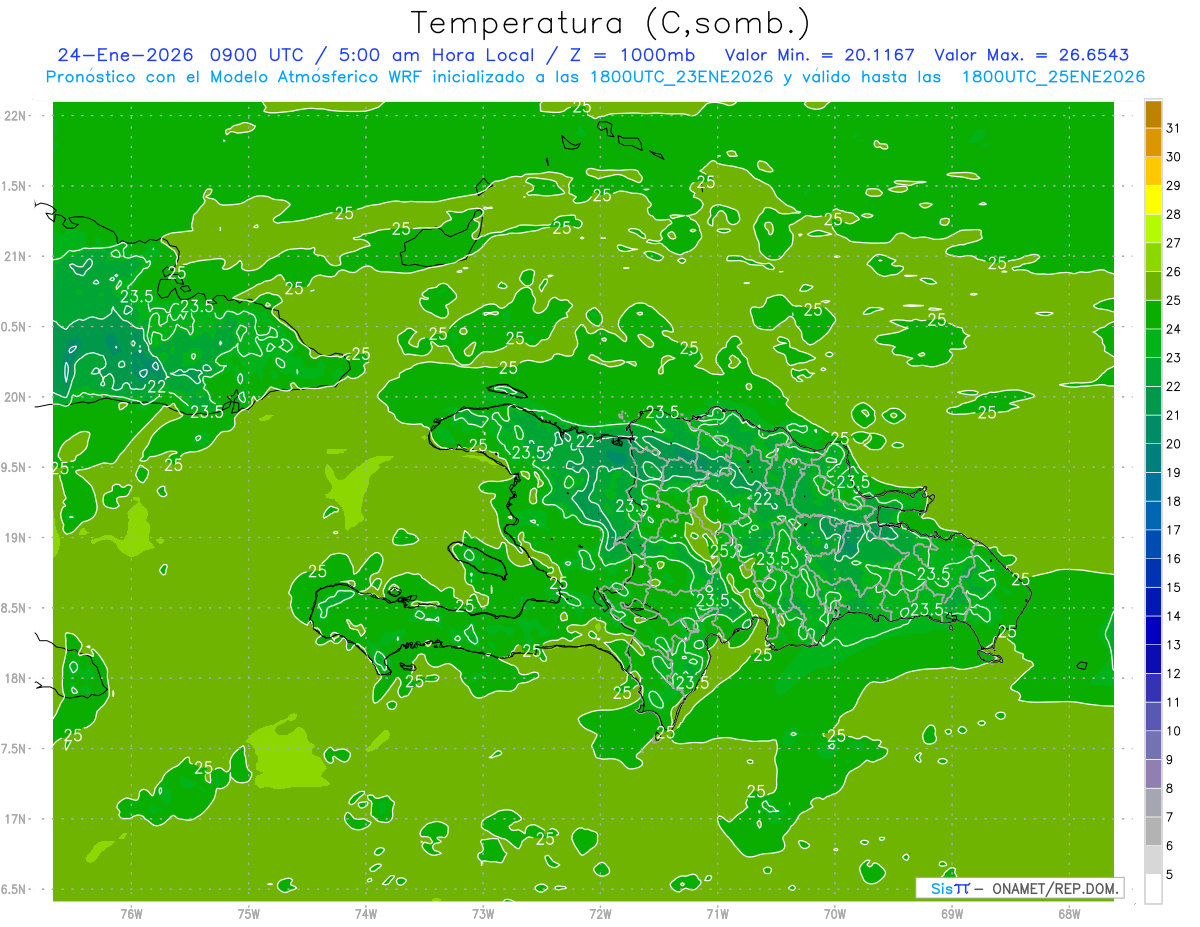Click the '21N' latitude axis label
The height and width of the screenshot is (927, 1200).
[x=15, y=256]
